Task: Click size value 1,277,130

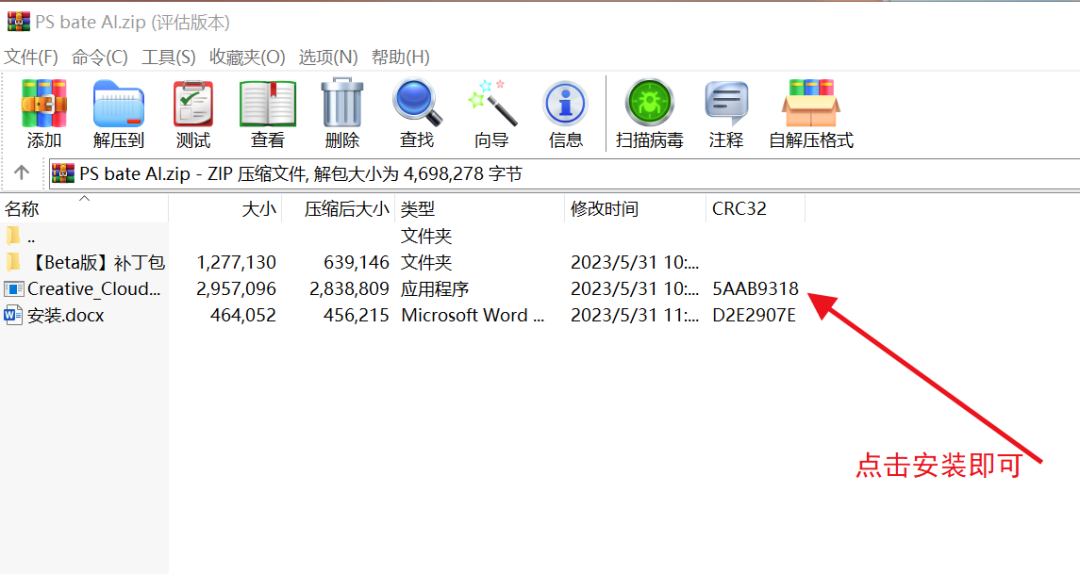Action: tap(236, 263)
